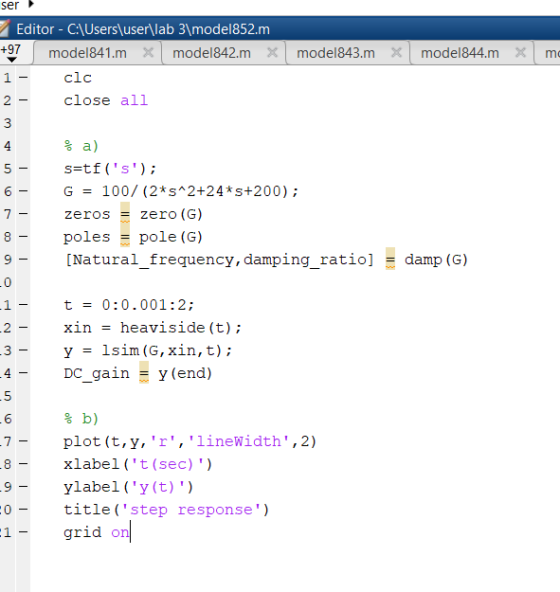Click the comment '% a)'
The image size is (560, 592).
[x=81, y=146]
